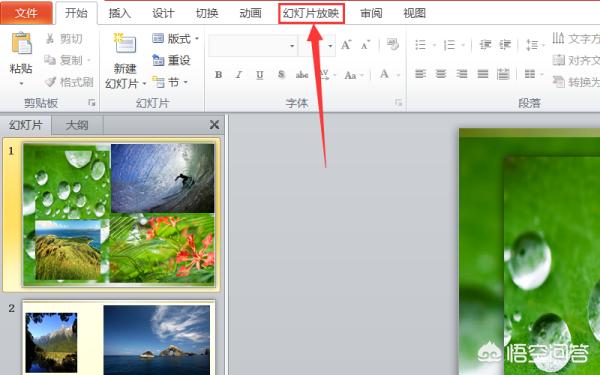Open the 字体 dialog launcher
The height and width of the screenshot is (375, 600).
[x=398, y=103]
